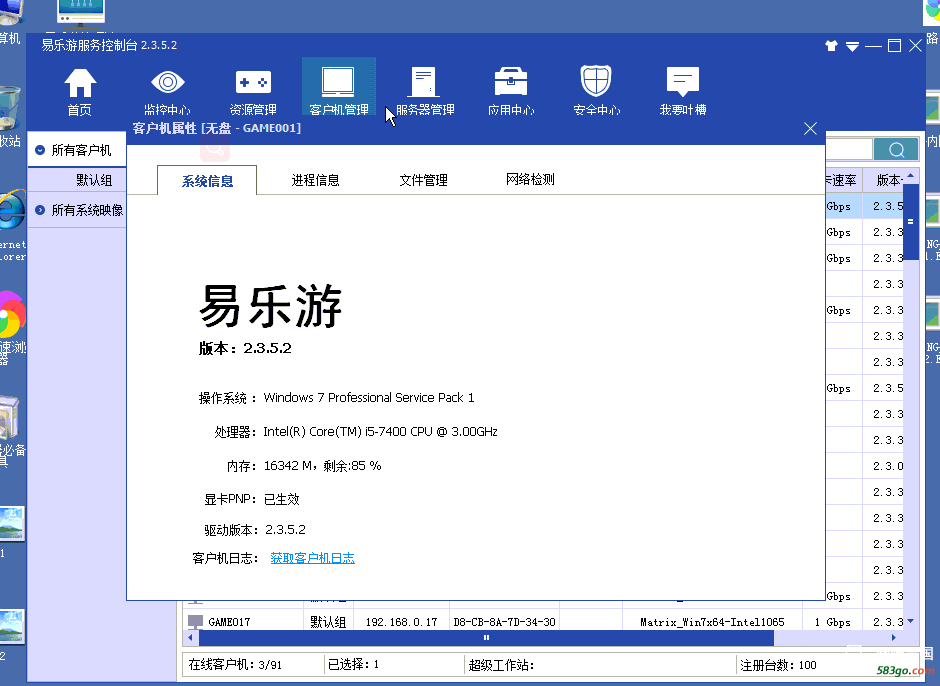Open 应用中心 application center

511,90
